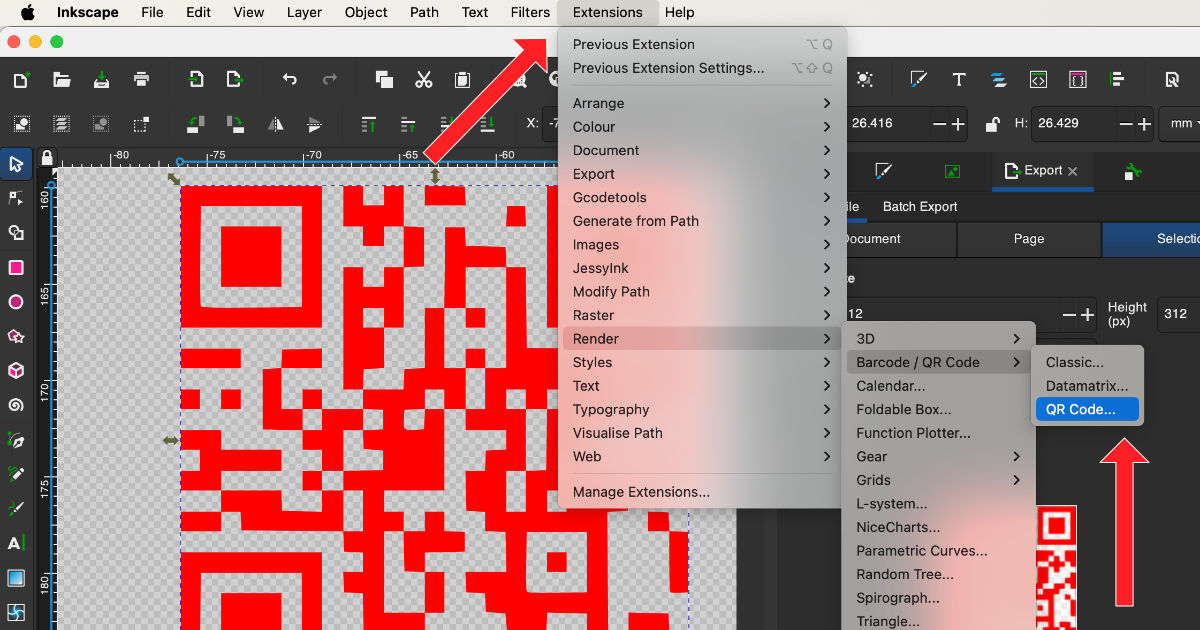1200x630 pixels.
Task: Expand the Visualise Path submenu
Action: (700, 433)
